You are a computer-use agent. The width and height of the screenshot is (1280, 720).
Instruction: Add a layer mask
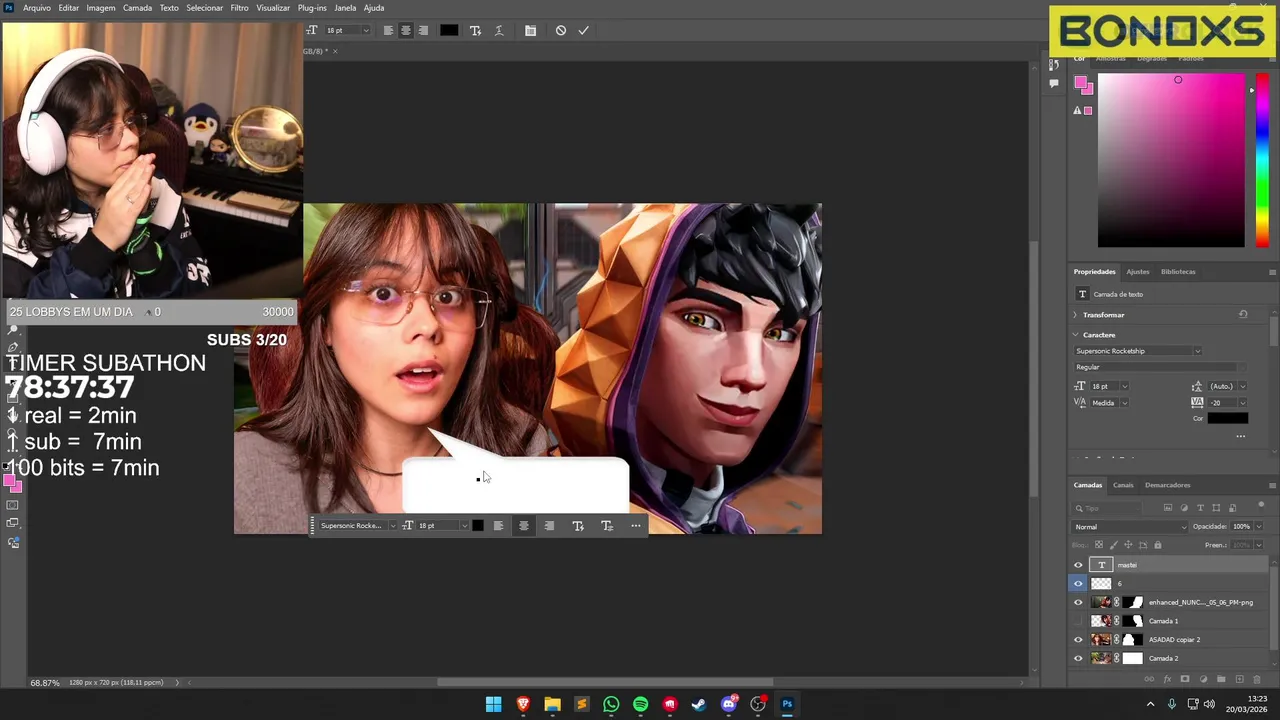[1185, 679]
